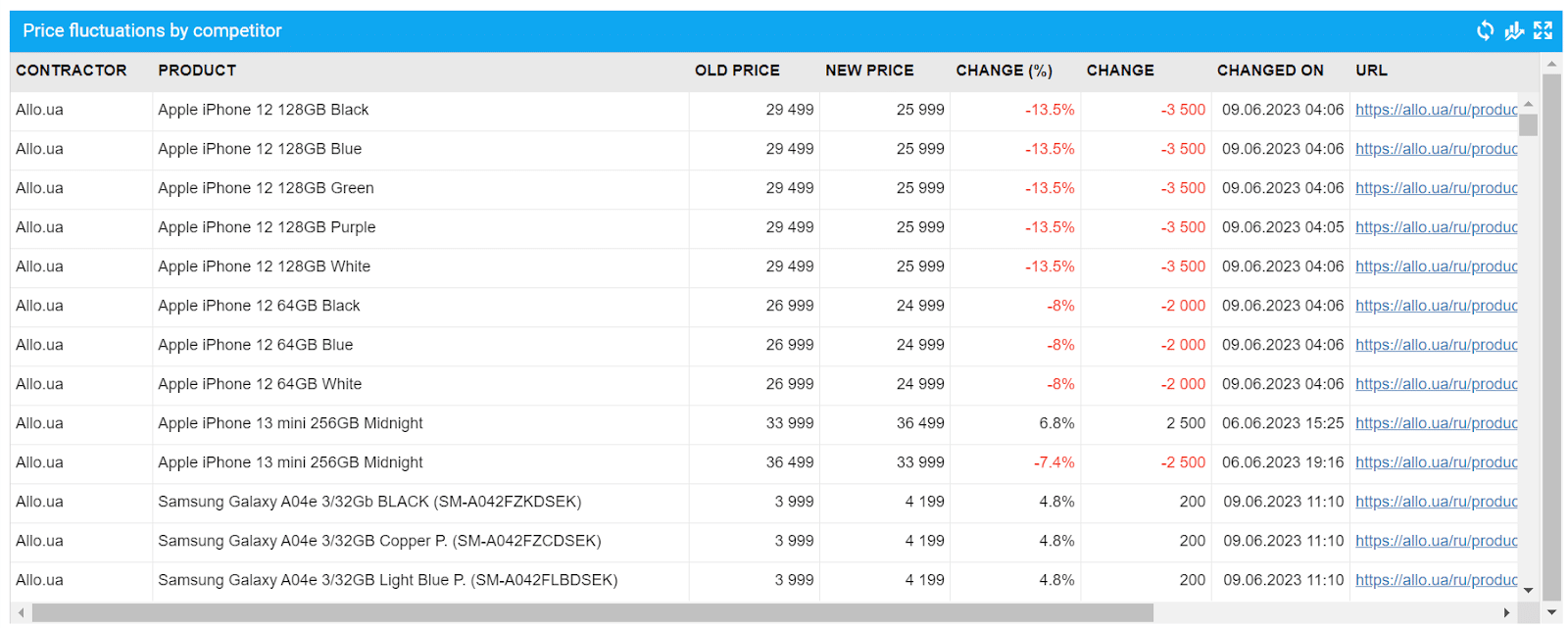This screenshot has height=628, width=1568.
Task: Click the horizontal scrollbar right arrow
Action: (1506, 613)
